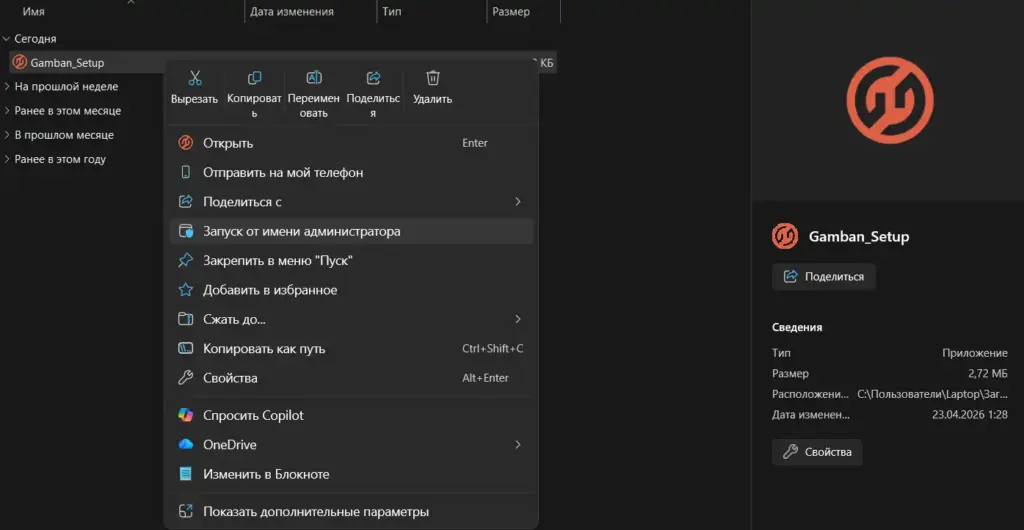Click the Gamban_Setup file icon in the file list
The width and height of the screenshot is (1024, 530).
click(20, 63)
